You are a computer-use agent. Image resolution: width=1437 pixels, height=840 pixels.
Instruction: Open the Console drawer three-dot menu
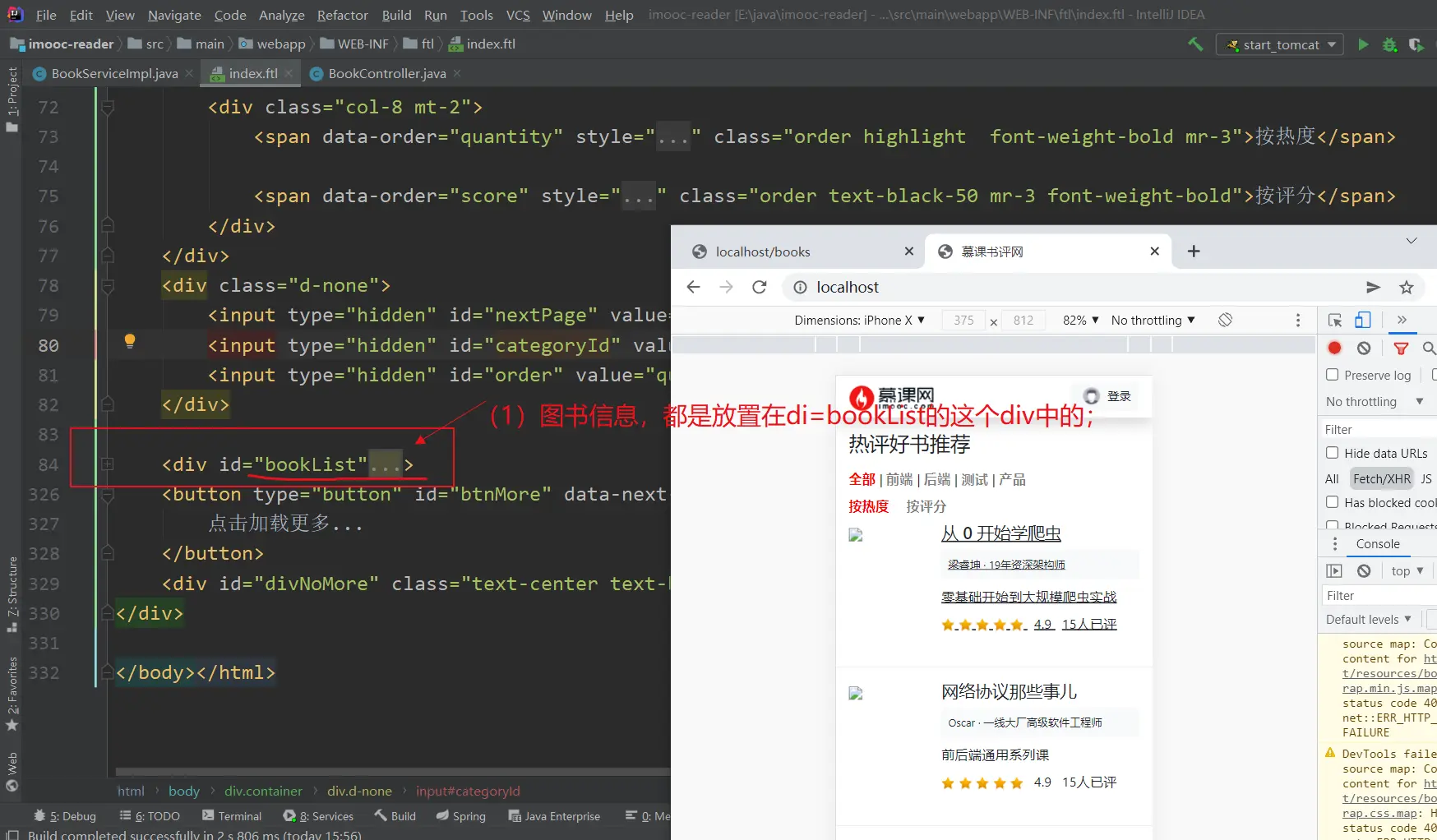coord(1335,544)
